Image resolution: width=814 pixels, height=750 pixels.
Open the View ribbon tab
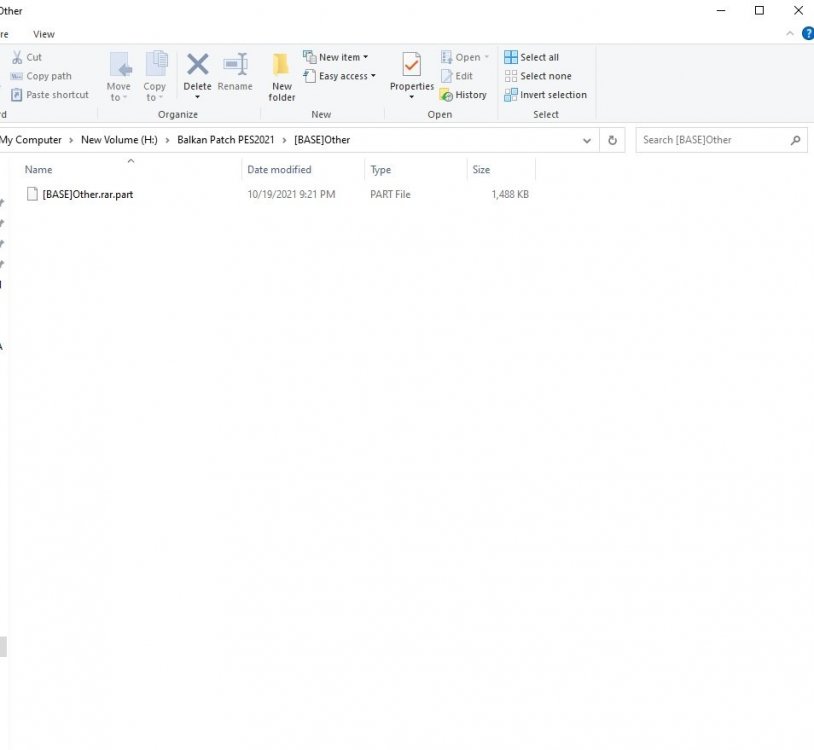(x=44, y=34)
